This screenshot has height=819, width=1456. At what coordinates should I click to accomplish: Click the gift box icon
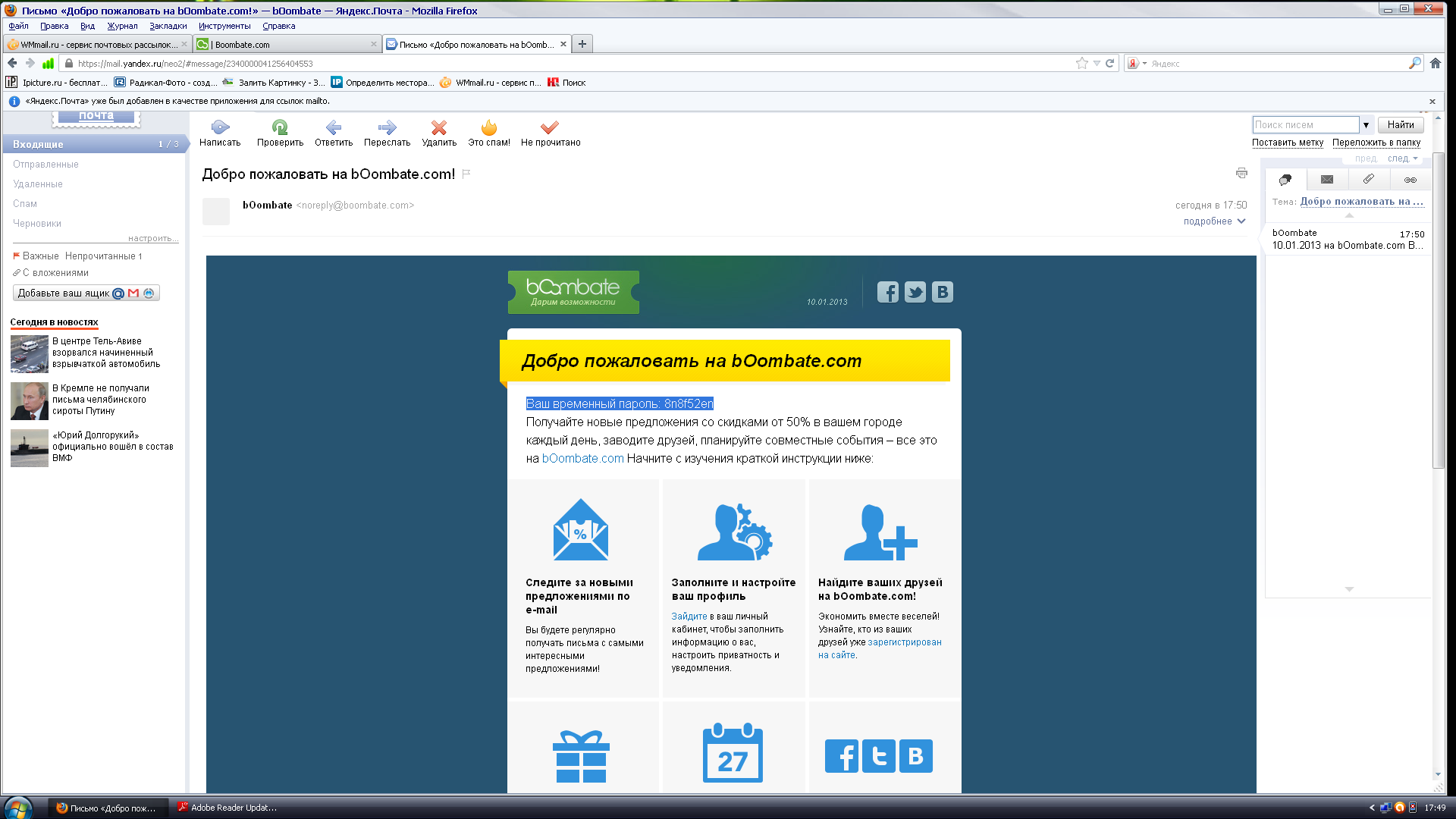[x=581, y=756]
